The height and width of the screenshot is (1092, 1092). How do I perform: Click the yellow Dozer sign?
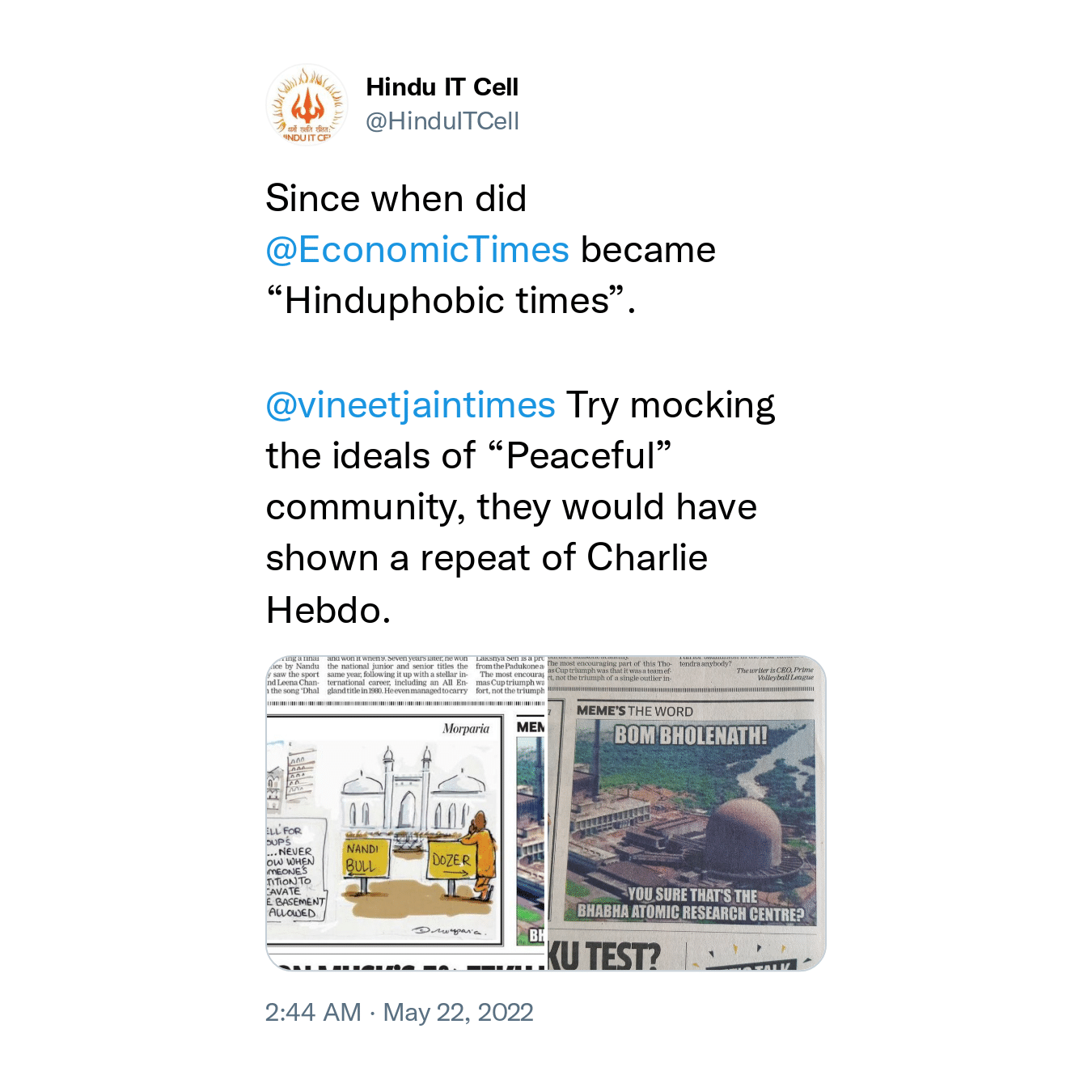point(451,861)
